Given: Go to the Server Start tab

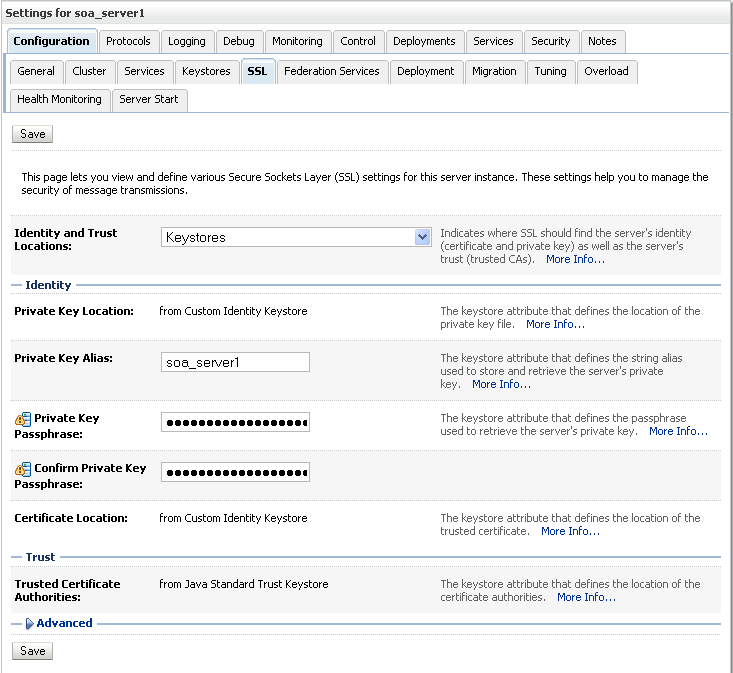Looking at the screenshot, I should pyautogui.click(x=149, y=99).
